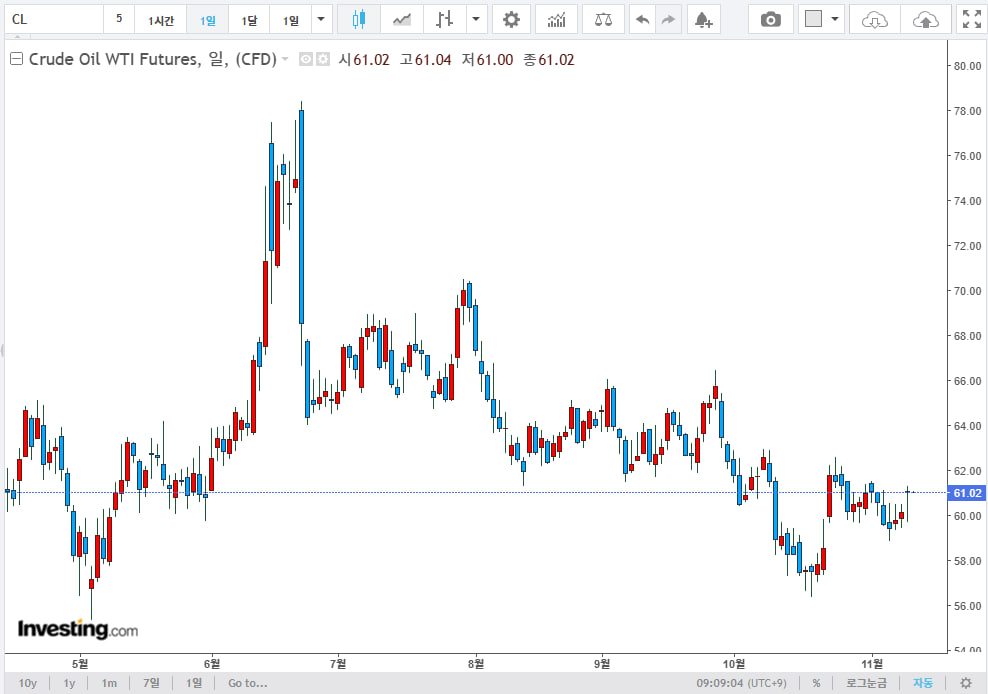This screenshot has height=694, width=988.
Task: Open the indicators menu
Action: [556, 19]
